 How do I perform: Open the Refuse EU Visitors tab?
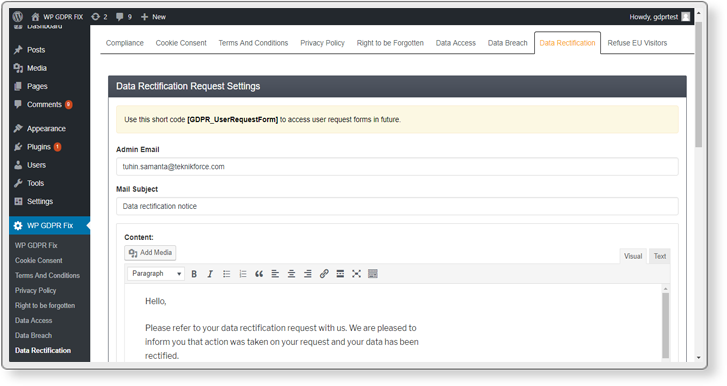(638, 43)
